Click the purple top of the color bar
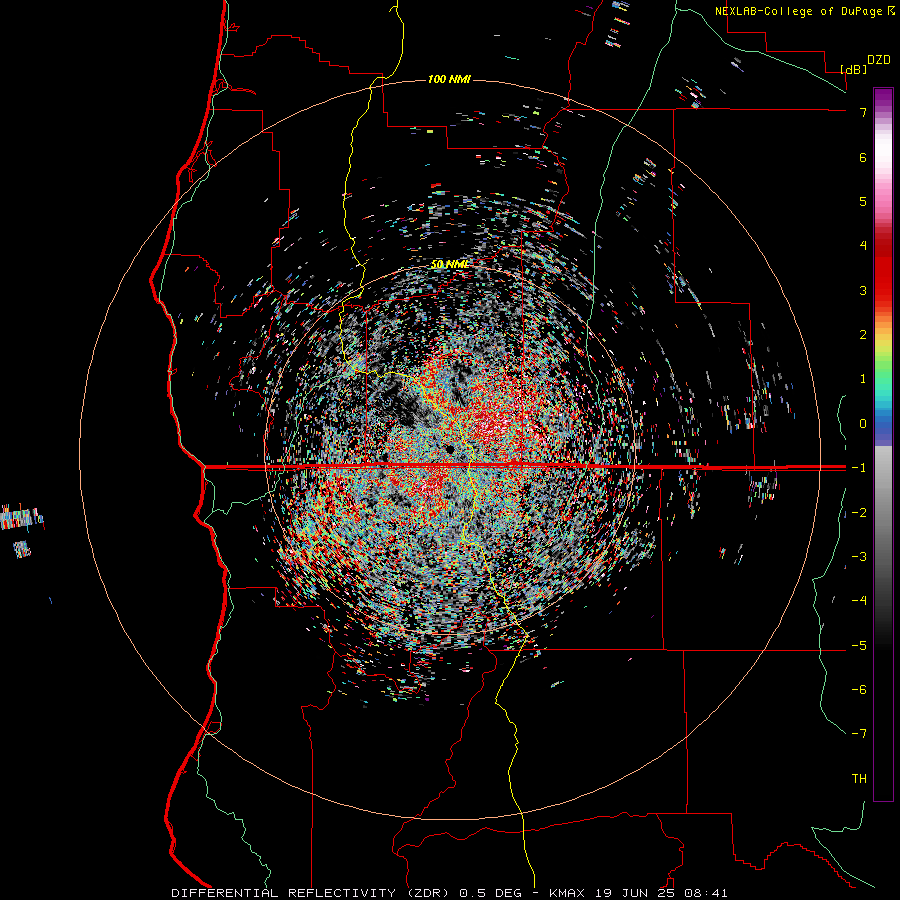Screen dimensions: 900x900 tap(883, 98)
